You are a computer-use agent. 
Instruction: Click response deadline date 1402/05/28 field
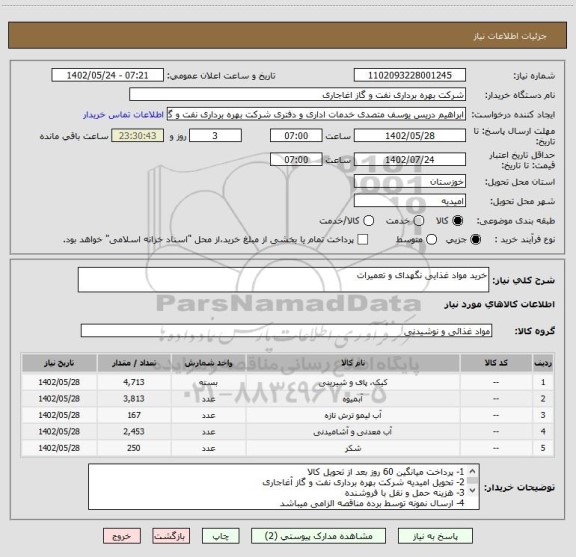tap(410, 136)
